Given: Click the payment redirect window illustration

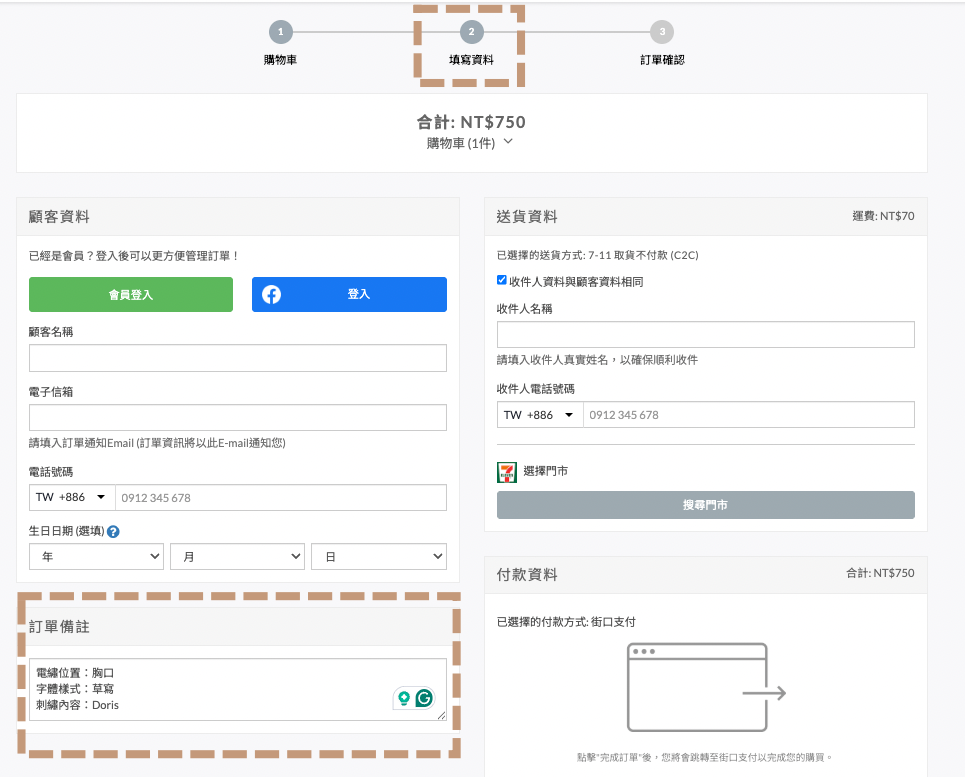Looking at the screenshot, I should (x=706, y=688).
